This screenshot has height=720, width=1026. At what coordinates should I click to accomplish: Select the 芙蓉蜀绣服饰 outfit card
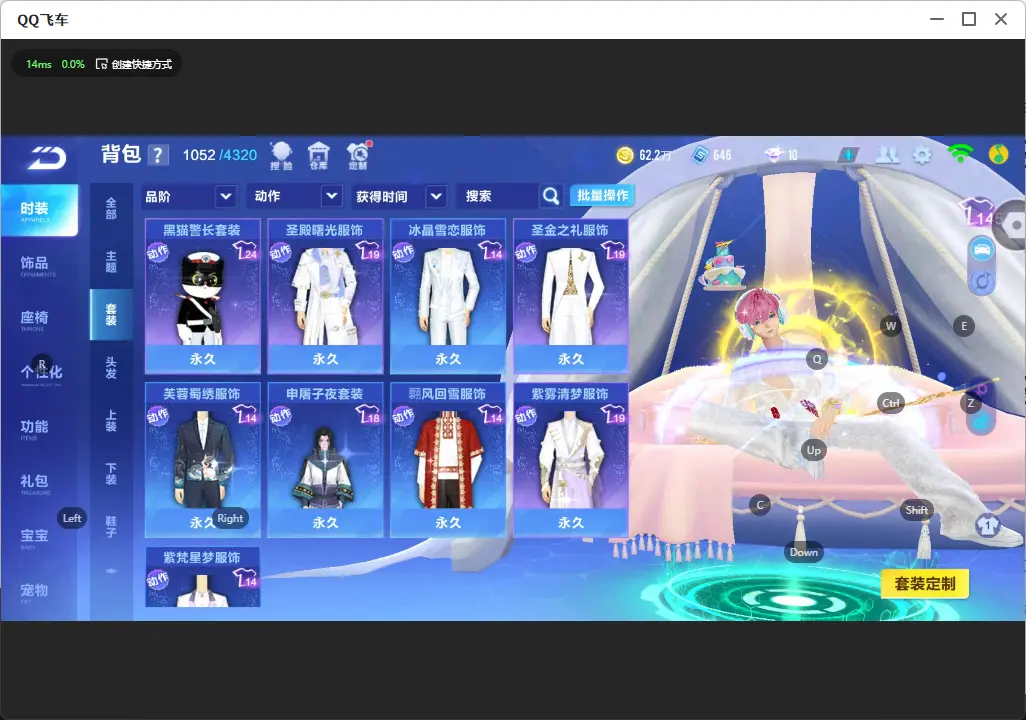click(x=202, y=460)
